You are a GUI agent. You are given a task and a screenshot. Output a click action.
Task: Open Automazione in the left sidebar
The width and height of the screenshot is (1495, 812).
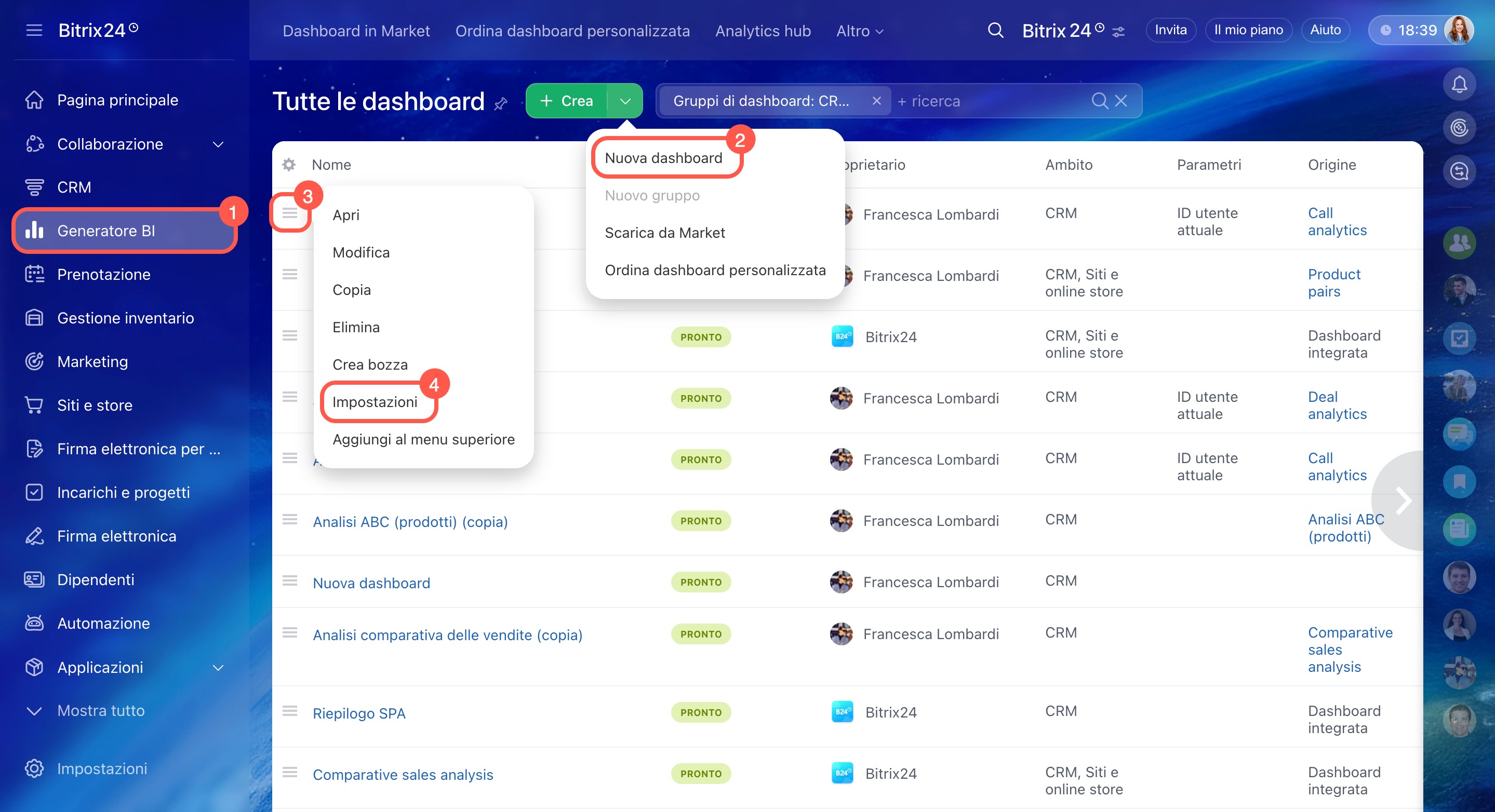click(x=103, y=623)
